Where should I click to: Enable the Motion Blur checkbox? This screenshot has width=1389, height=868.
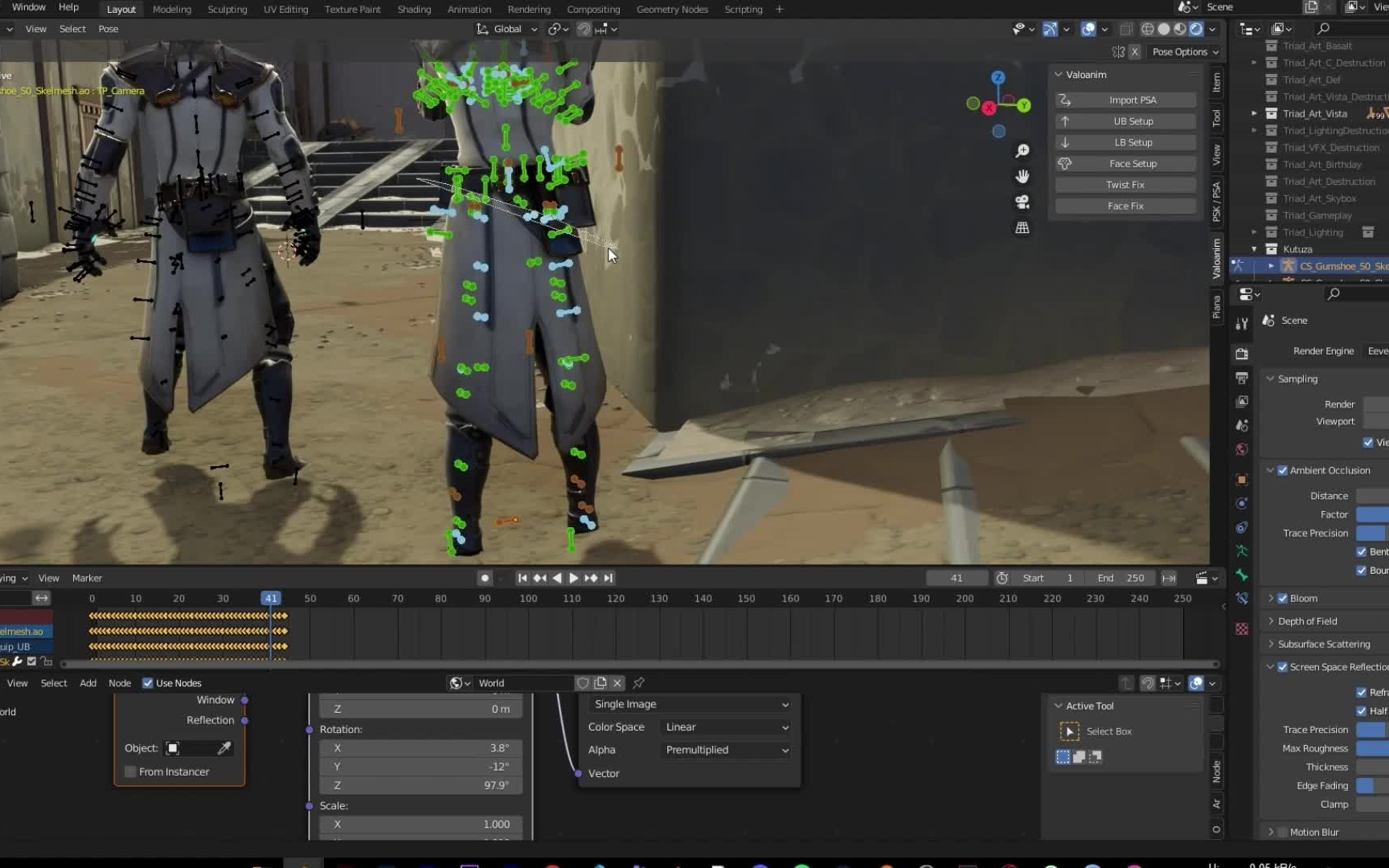(x=1283, y=832)
